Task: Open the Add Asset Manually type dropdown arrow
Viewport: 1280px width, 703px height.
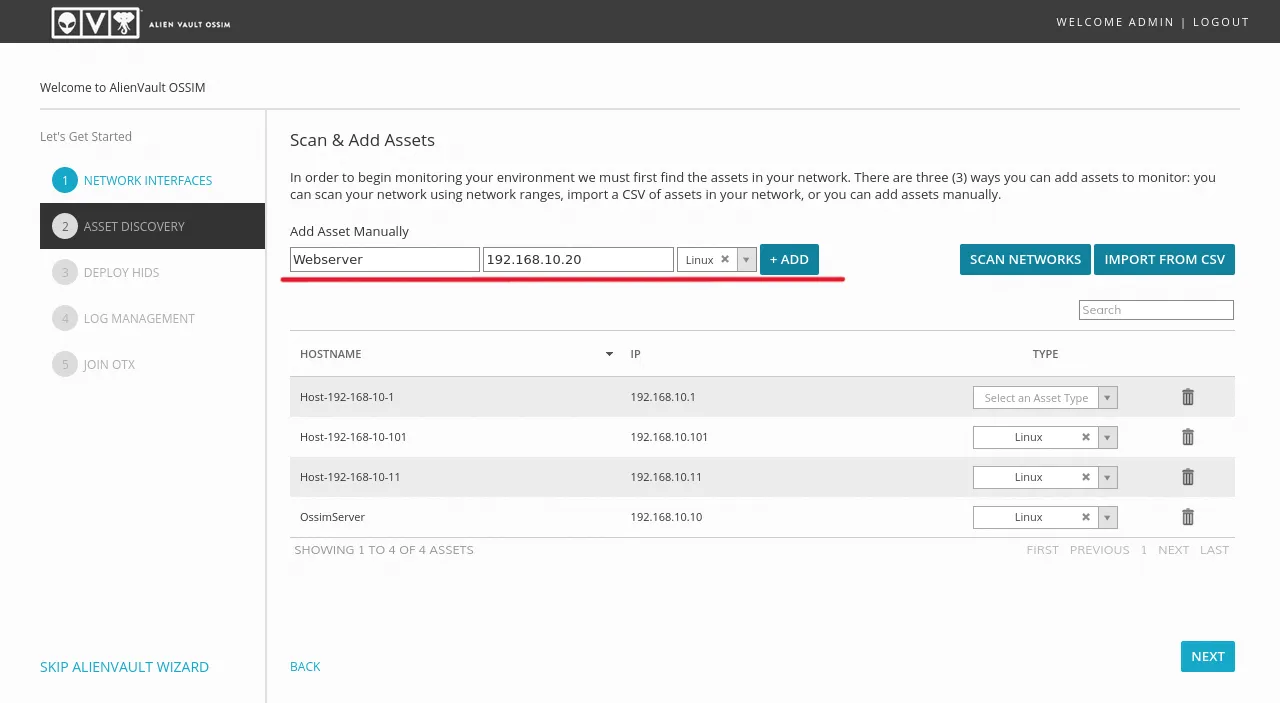Action: 746,260
